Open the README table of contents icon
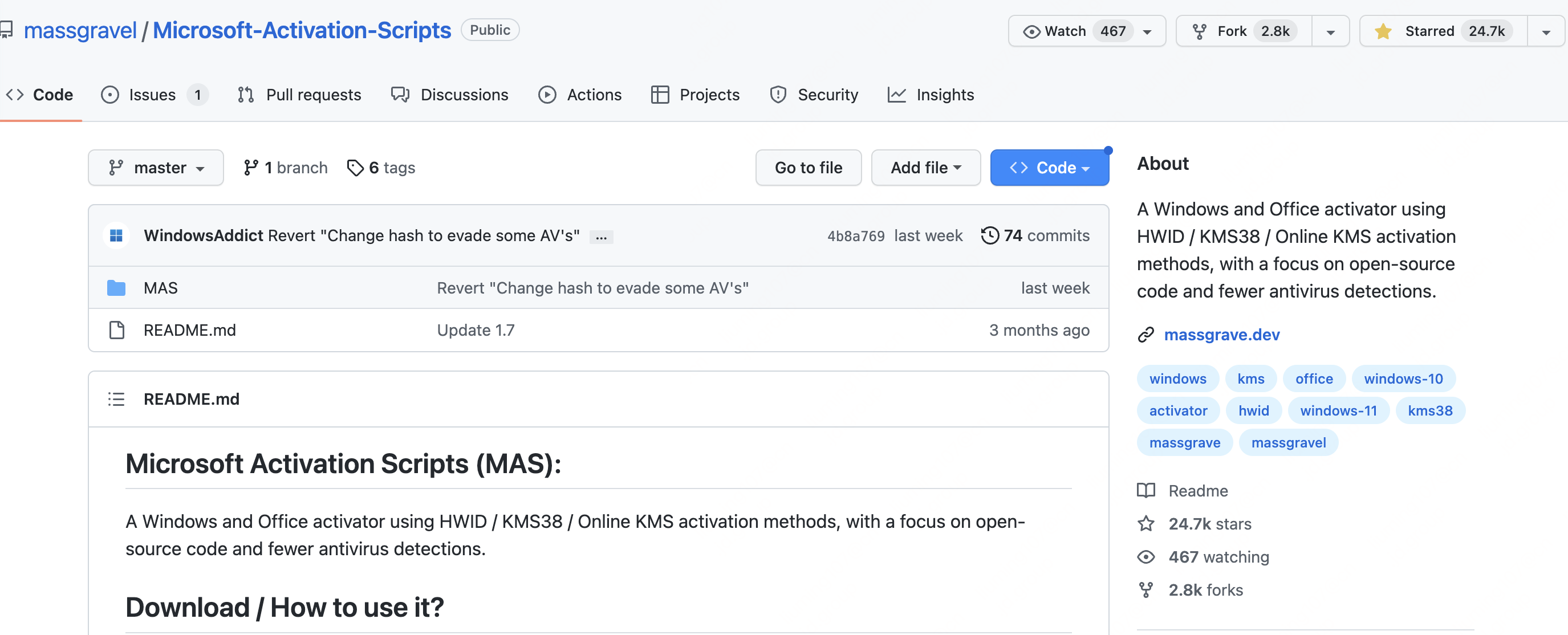This screenshot has height=635, width=1568. 116,400
